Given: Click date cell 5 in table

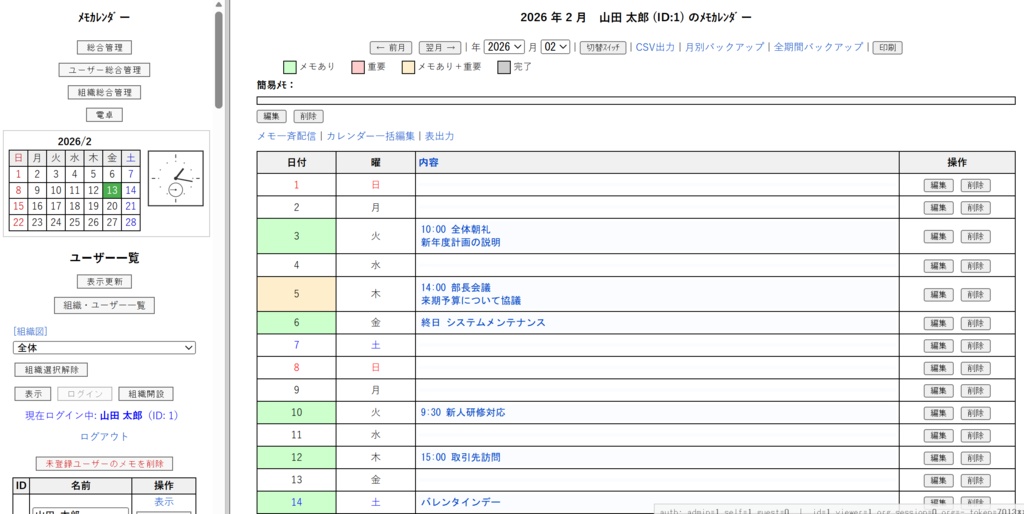Looking at the screenshot, I should click(296, 294).
